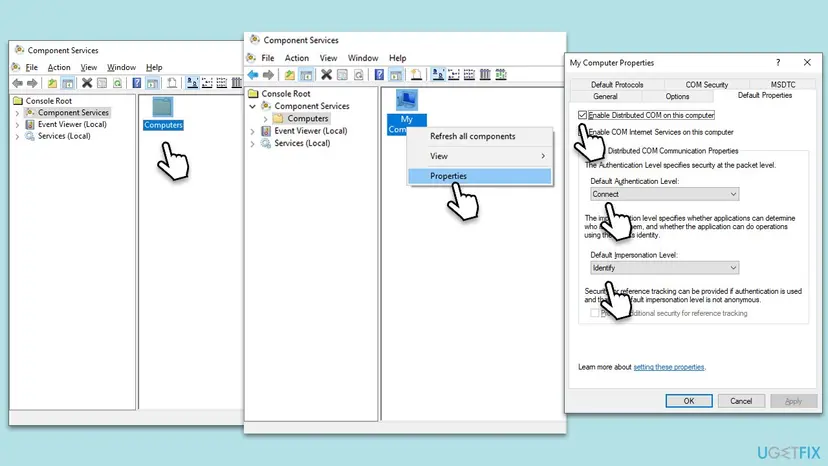
Task: Click Apply in My Computer Properties
Action: [x=793, y=401]
